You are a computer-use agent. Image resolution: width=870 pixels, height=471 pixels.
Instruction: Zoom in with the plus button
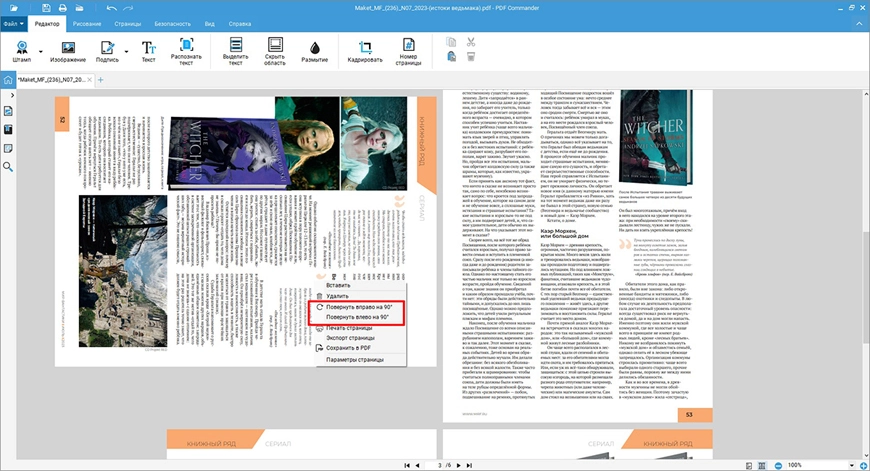click(863, 465)
